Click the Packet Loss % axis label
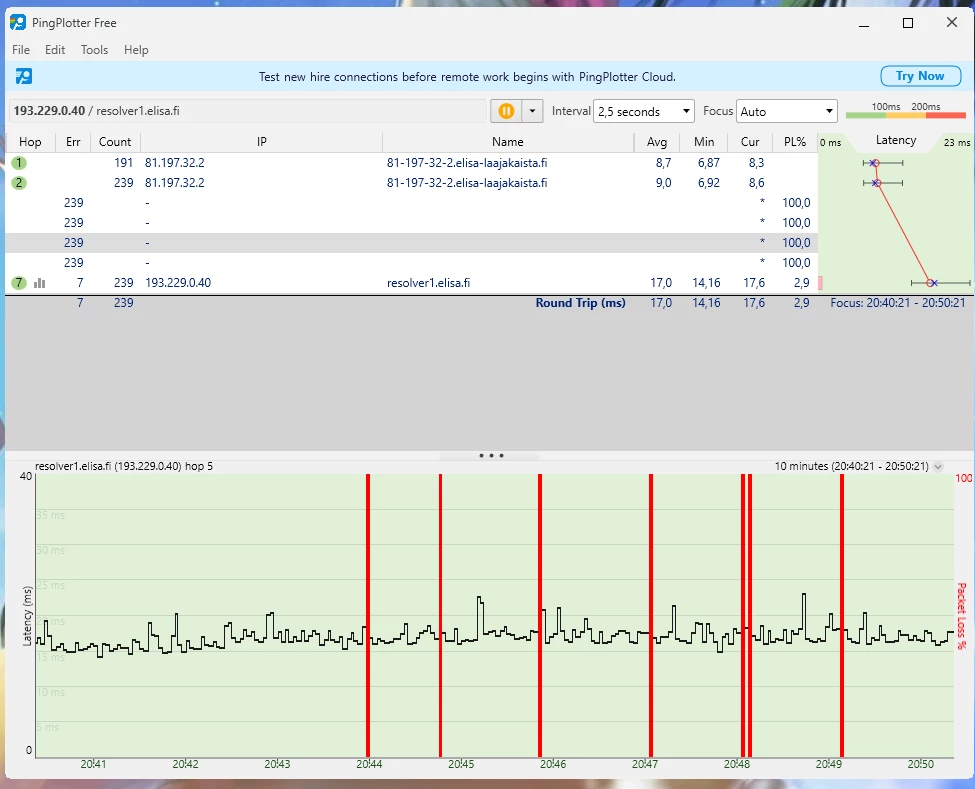The height and width of the screenshot is (789, 975). click(962, 616)
